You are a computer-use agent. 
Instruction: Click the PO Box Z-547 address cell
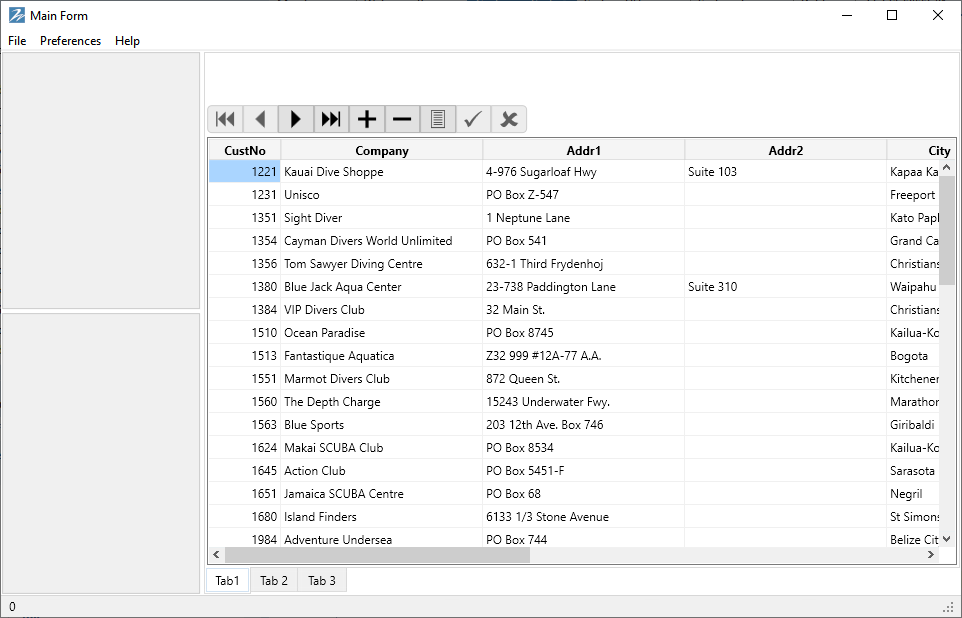(583, 195)
